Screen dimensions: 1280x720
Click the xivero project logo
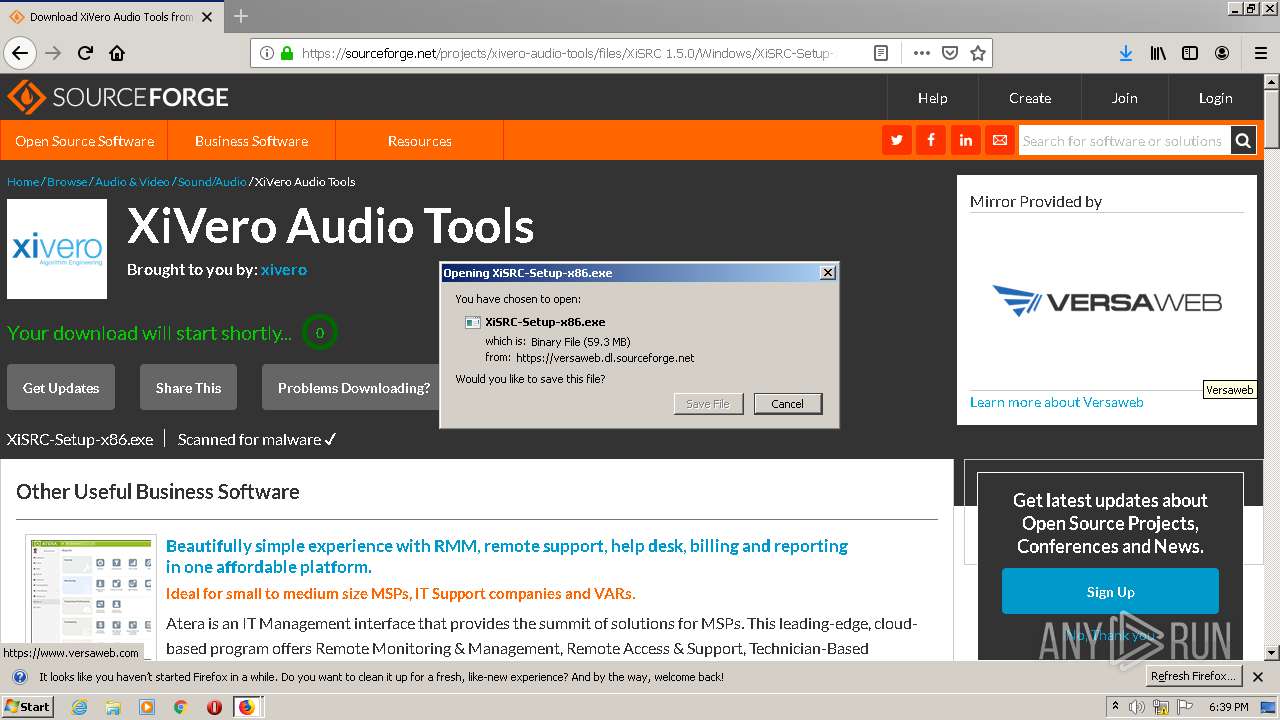57,249
